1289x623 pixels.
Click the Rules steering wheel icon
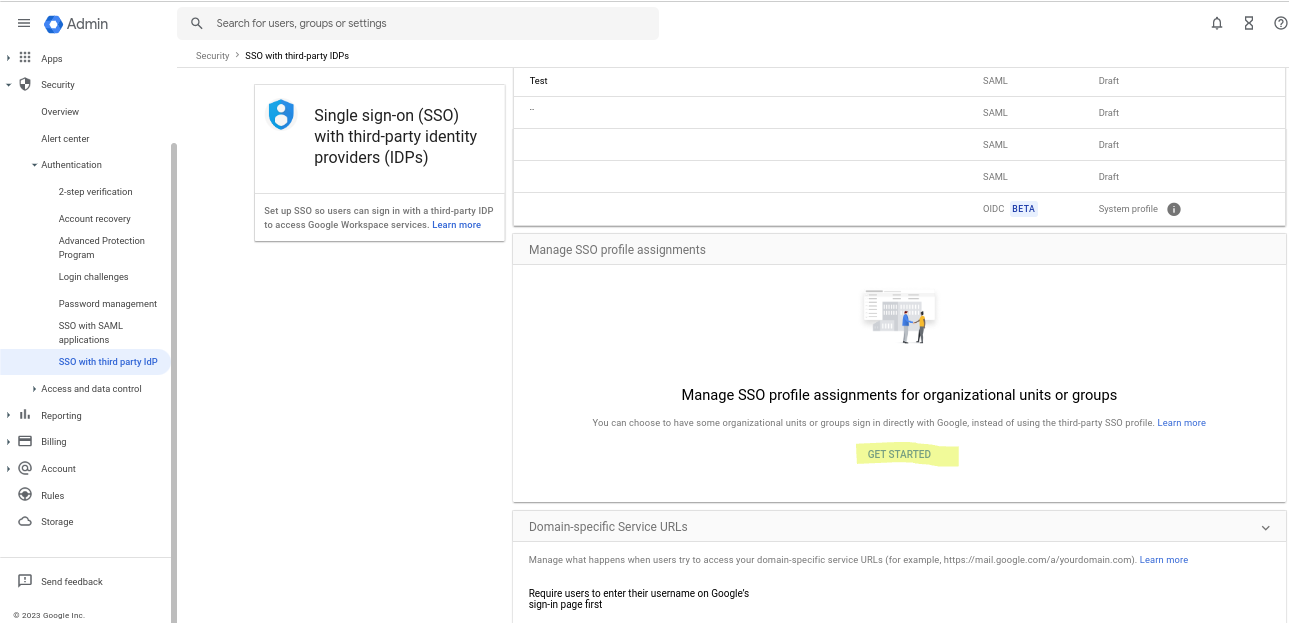(25, 495)
